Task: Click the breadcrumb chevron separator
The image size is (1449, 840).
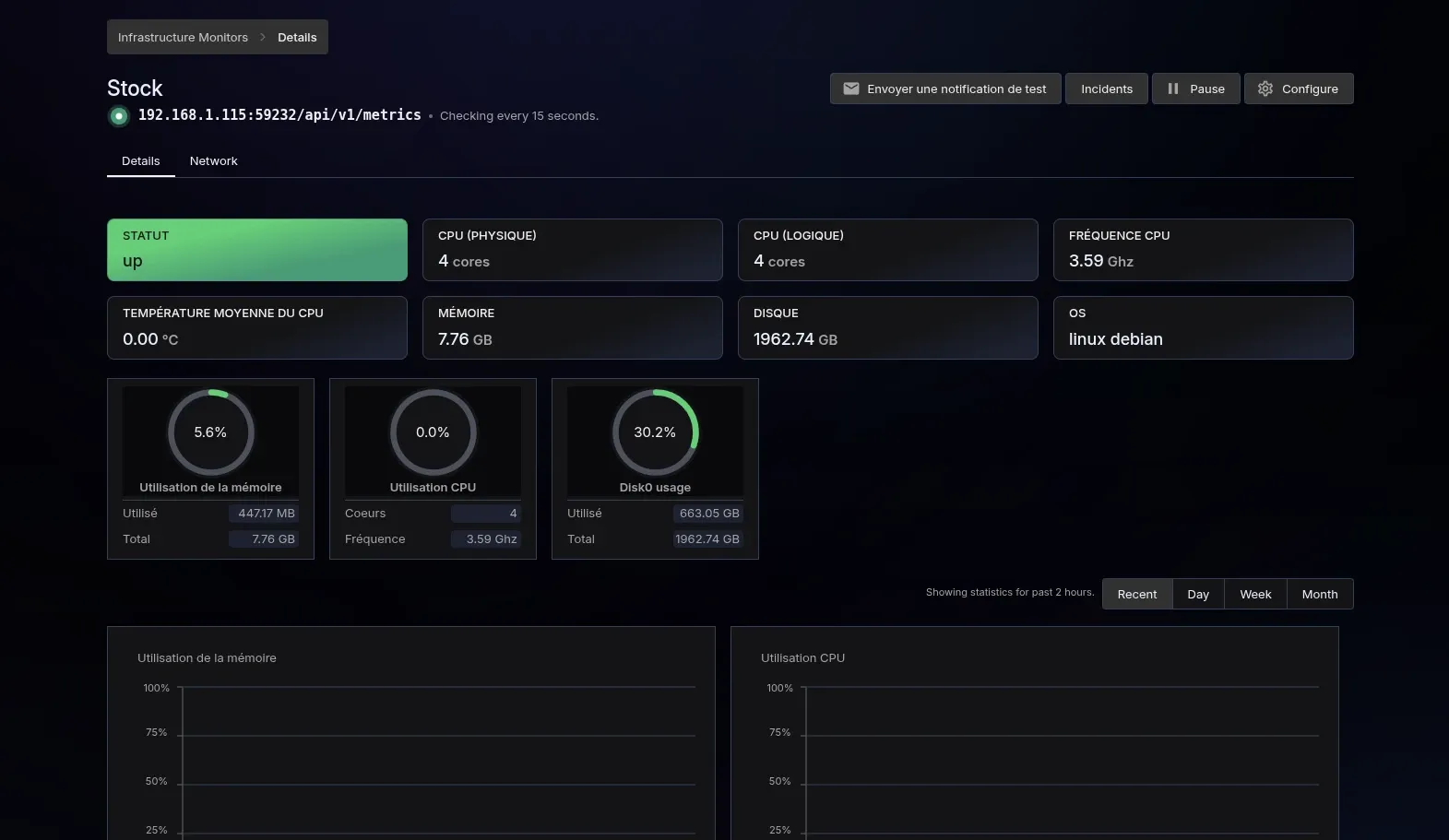Action: [263, 37]
